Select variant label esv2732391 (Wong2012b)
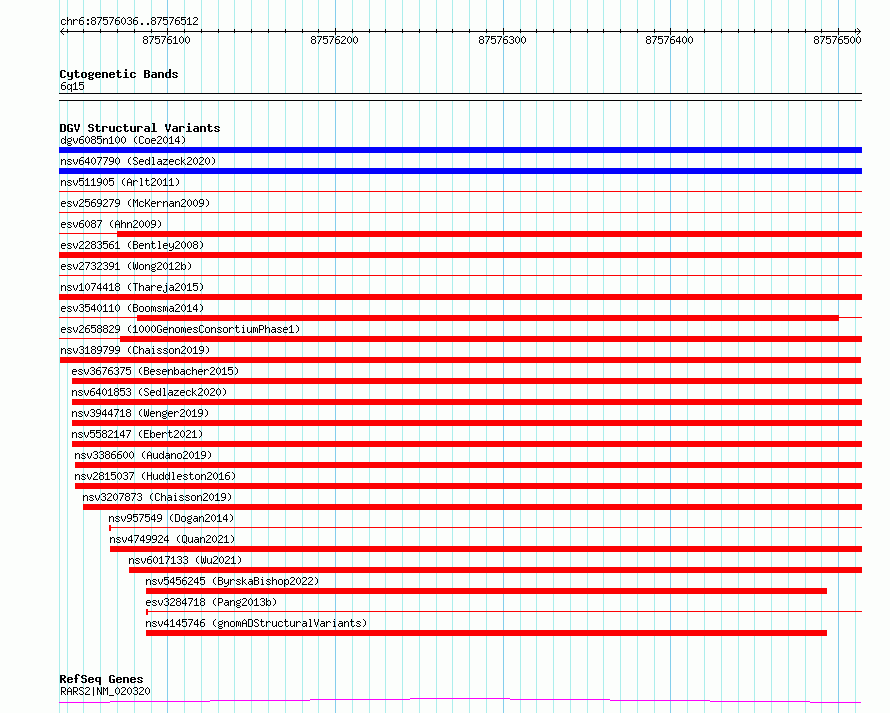The height and width of the screenshot is (713, 890). click(x=126, y=266)
